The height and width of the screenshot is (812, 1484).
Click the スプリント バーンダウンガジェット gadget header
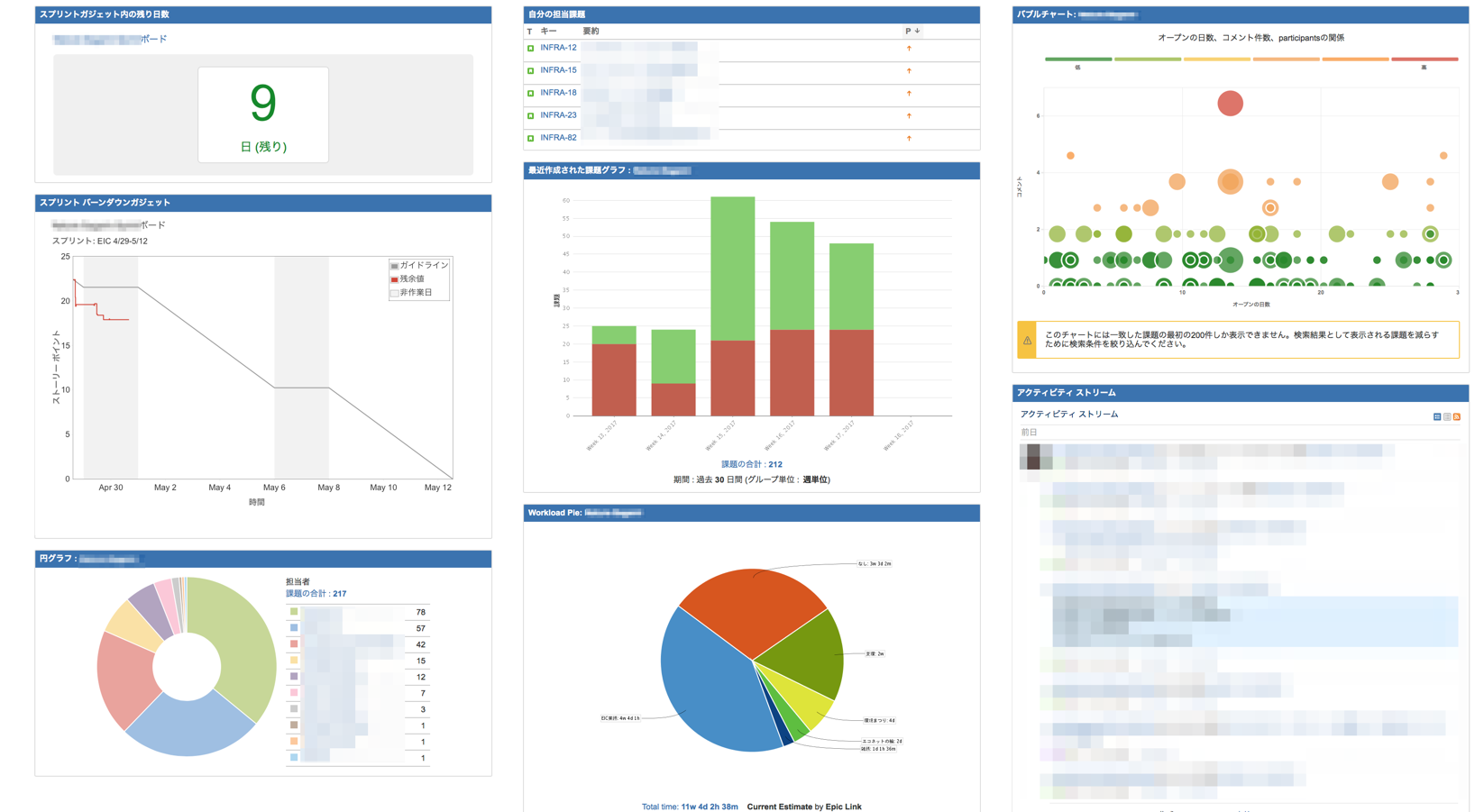click(x=263, y=203)
